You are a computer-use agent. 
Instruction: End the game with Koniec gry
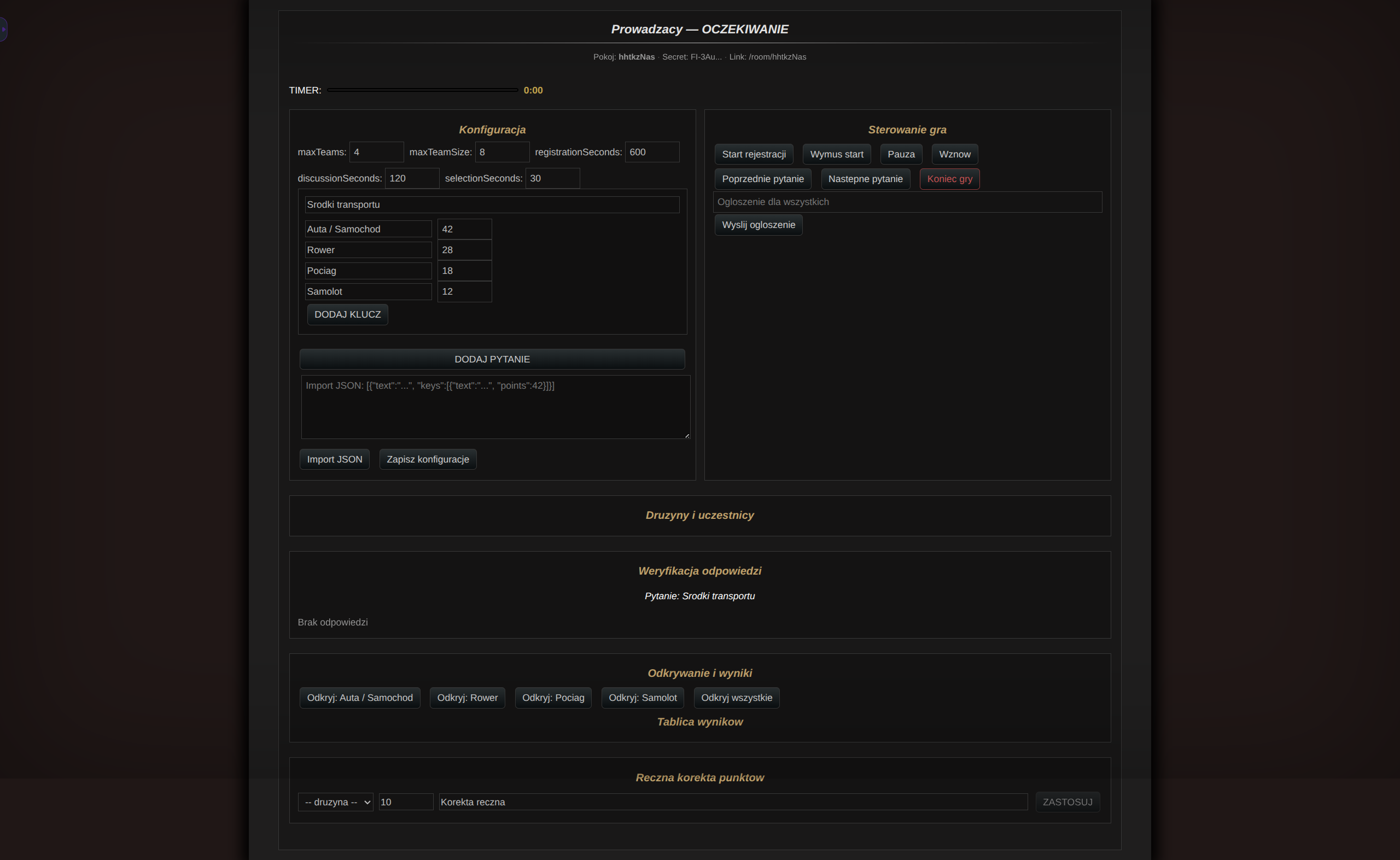(x=949, y=179)
